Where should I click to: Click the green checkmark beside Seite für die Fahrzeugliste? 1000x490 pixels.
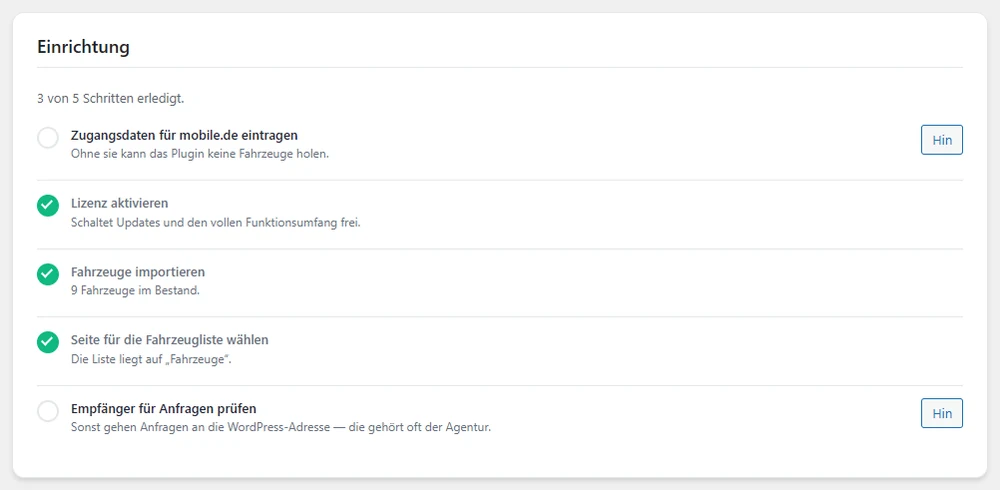(x=48, y=343)
